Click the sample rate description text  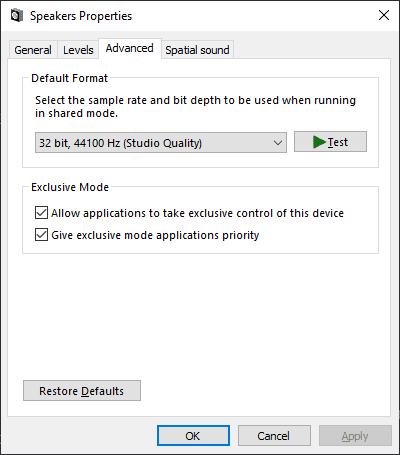pyautogui.click(x=195, y=107)
